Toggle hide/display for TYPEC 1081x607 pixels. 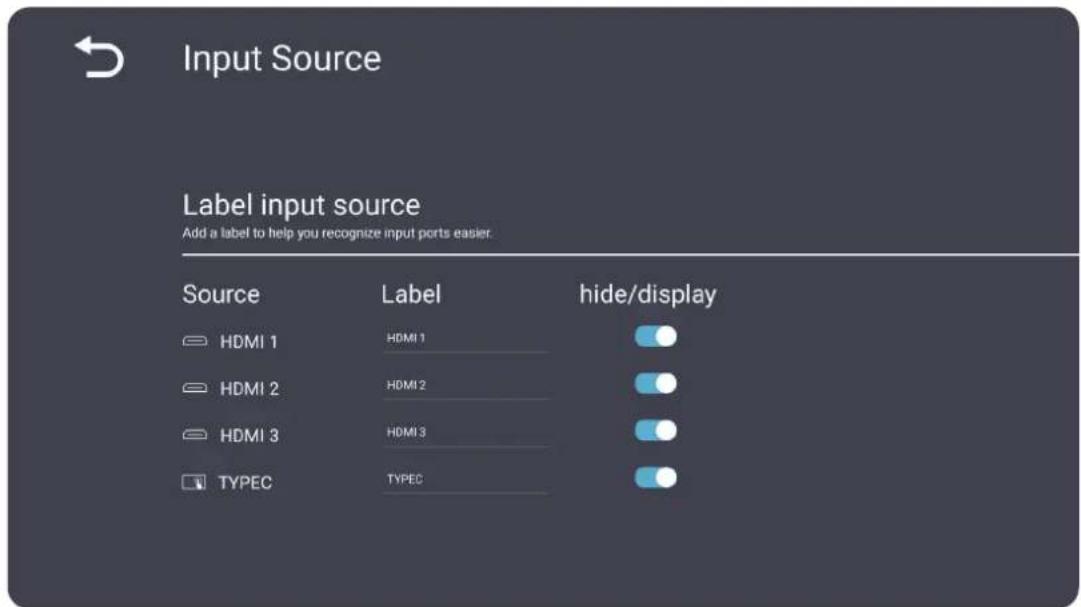656,477
